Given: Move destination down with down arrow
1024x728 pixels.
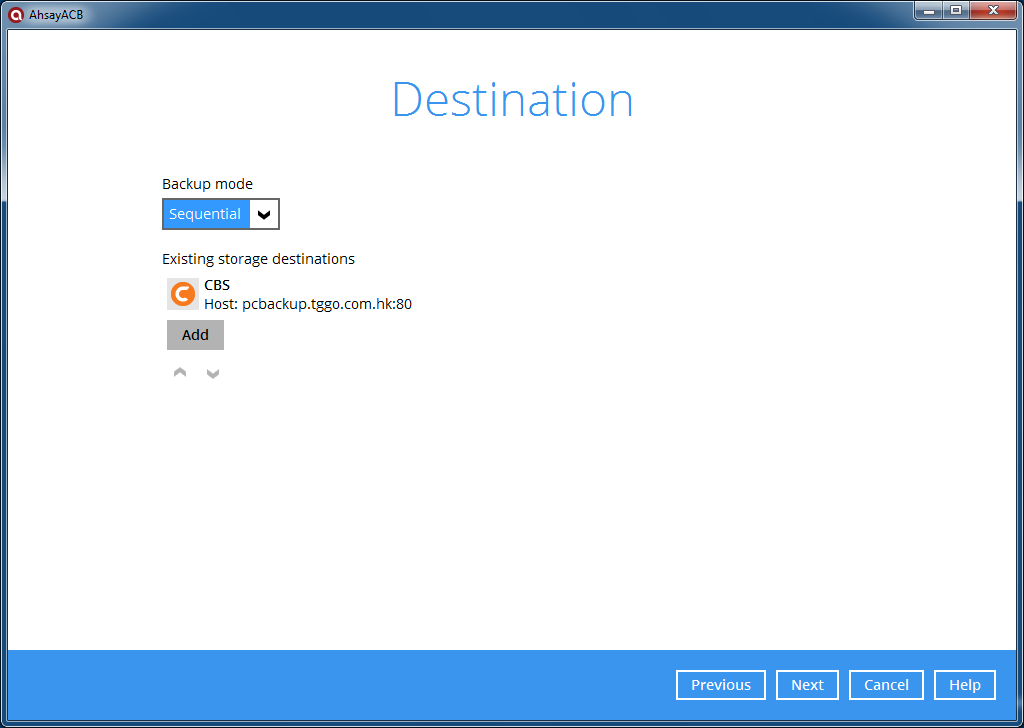Looking at the screenshot, I should 212,373.
